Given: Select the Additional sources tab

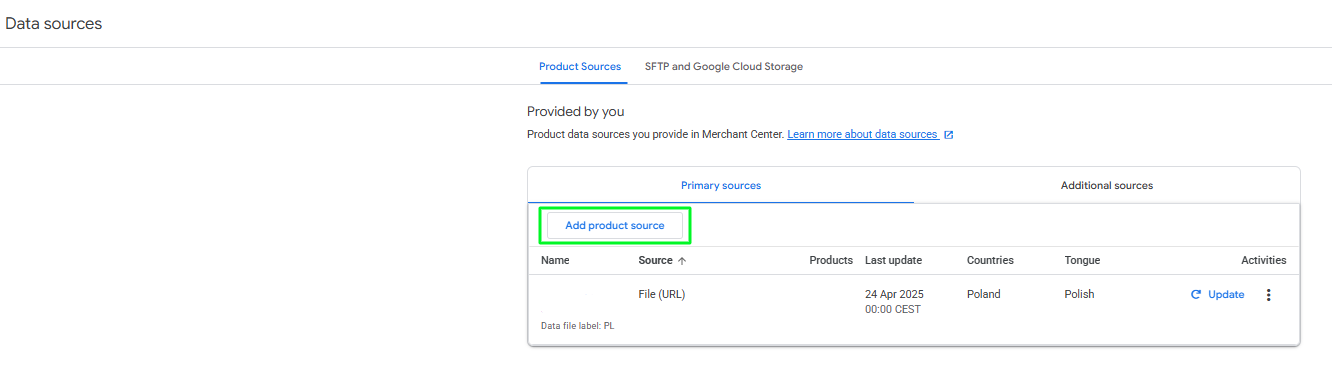Looking at the screenshot, I should pyautogui.click(x=1107, y=186).
